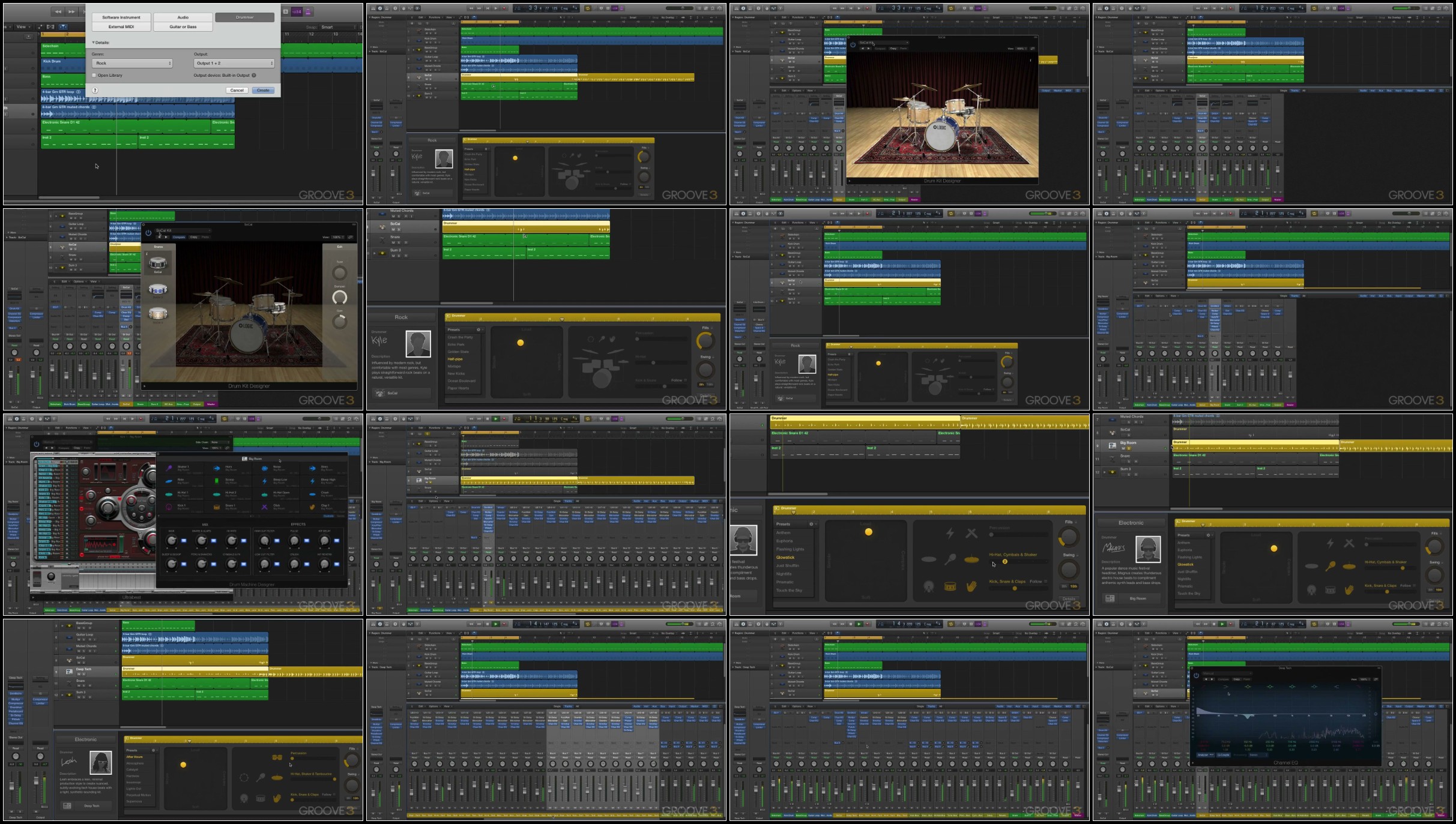
Task: Click the question mark help button in dialog
Action: click(x=95, y=90)
